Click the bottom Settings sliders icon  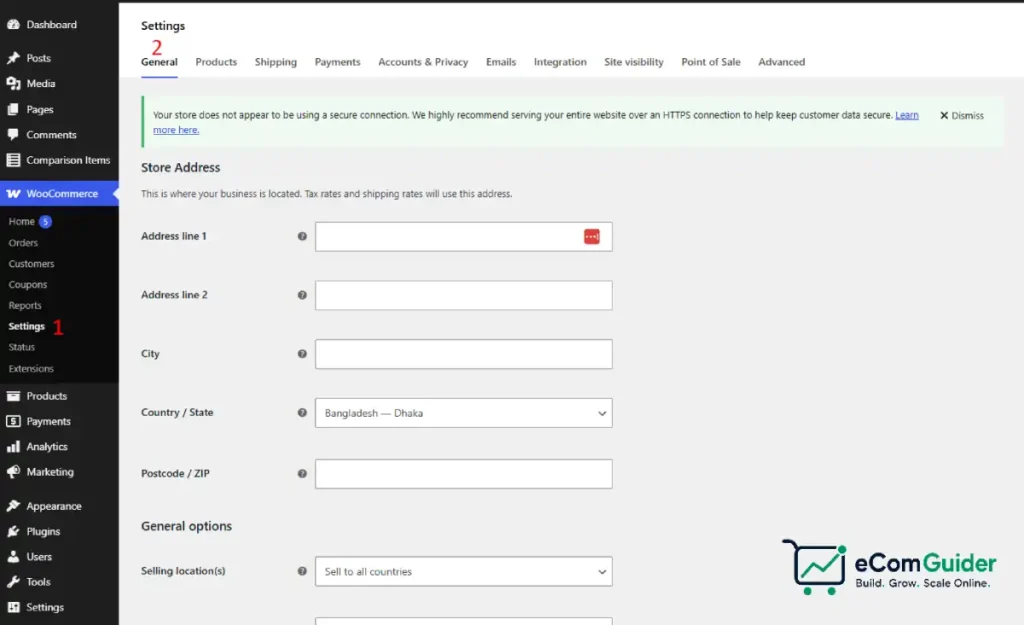tap(13, 607)
